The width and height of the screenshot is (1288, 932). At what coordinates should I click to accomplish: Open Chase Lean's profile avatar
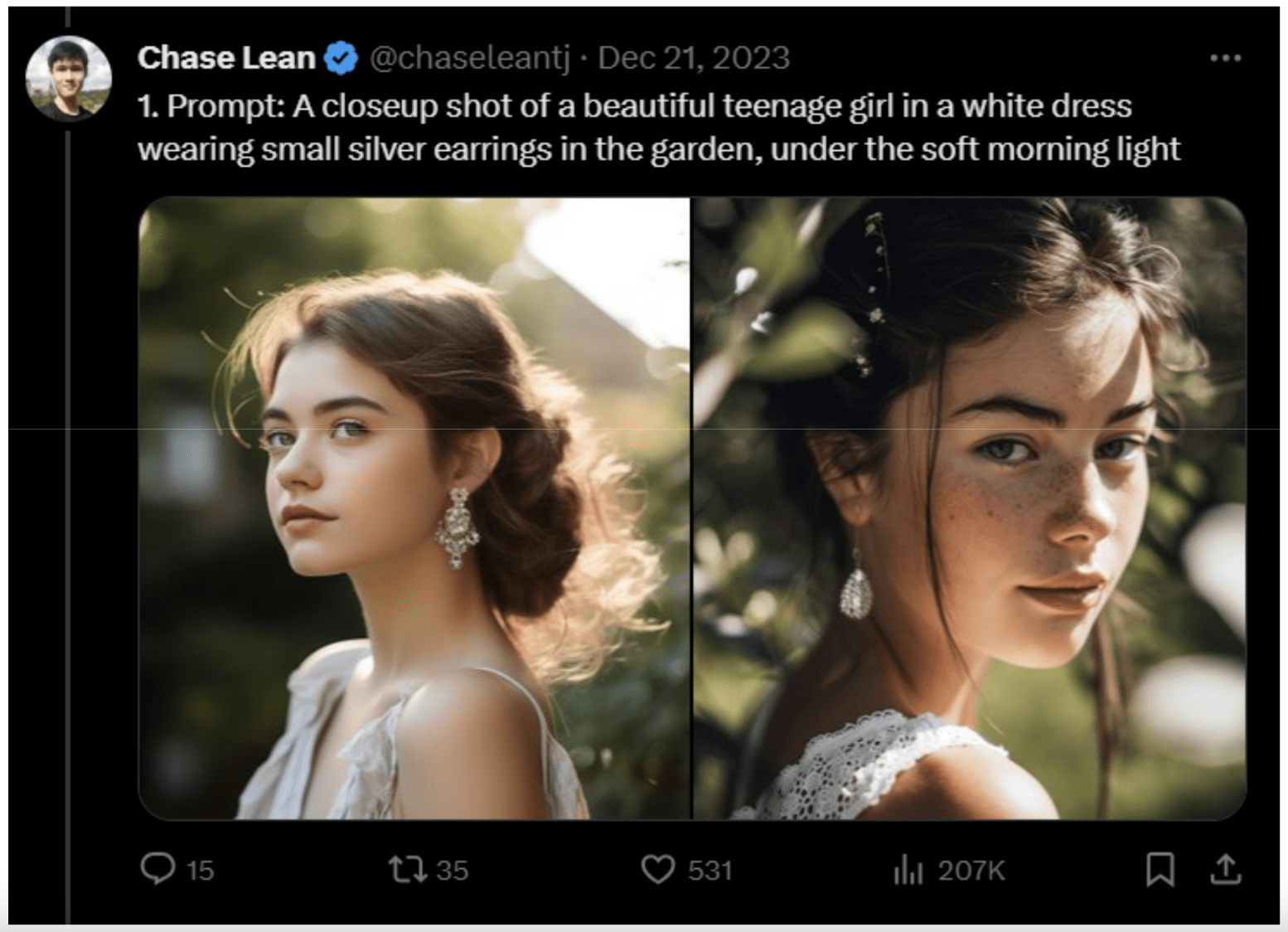tap(69, 79)
